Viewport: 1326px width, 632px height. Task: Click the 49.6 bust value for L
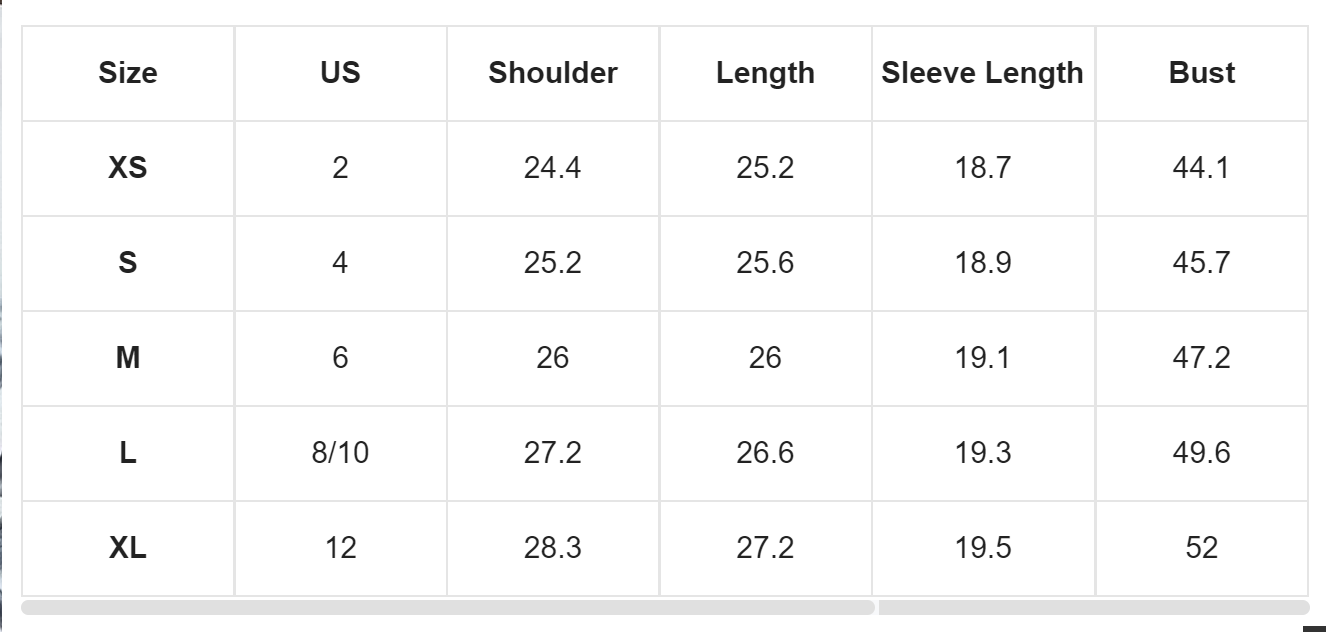point(1202,453)
